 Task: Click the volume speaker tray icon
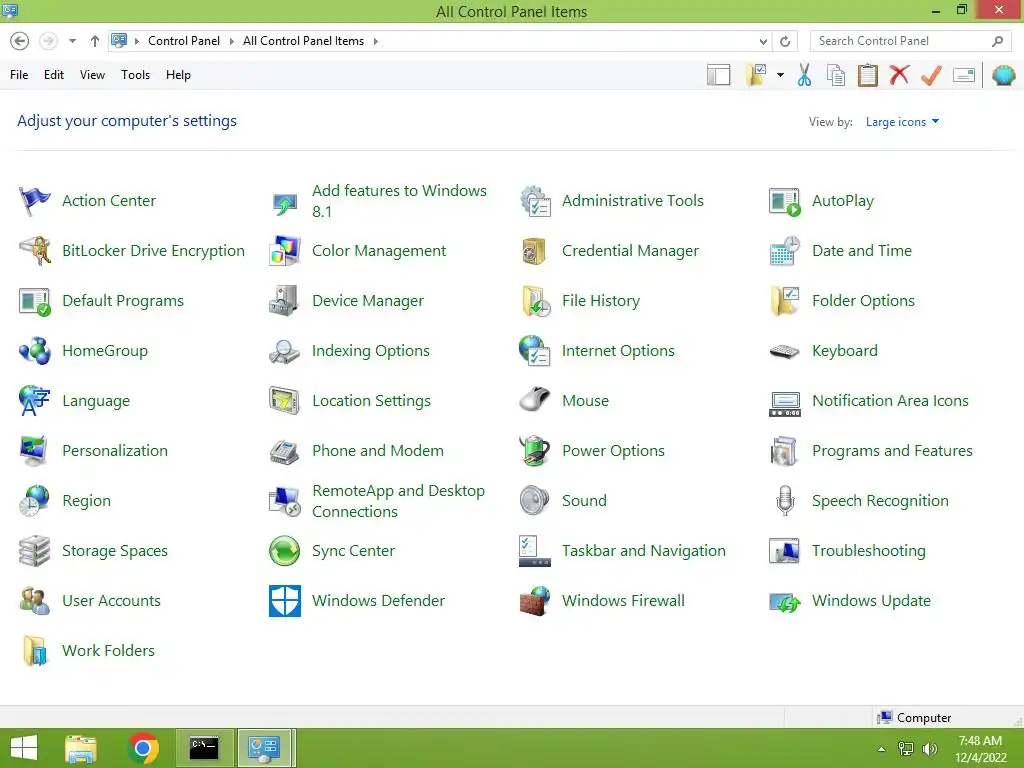930,749
